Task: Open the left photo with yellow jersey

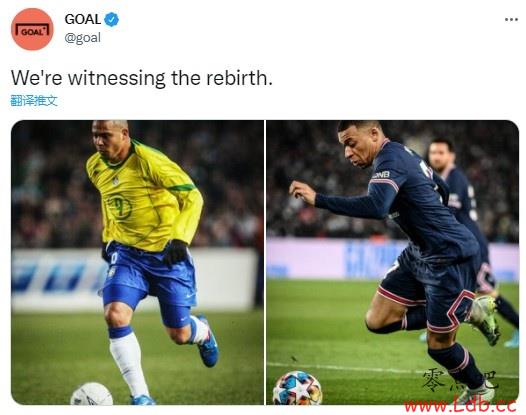Action: click(x=137, y=262)
